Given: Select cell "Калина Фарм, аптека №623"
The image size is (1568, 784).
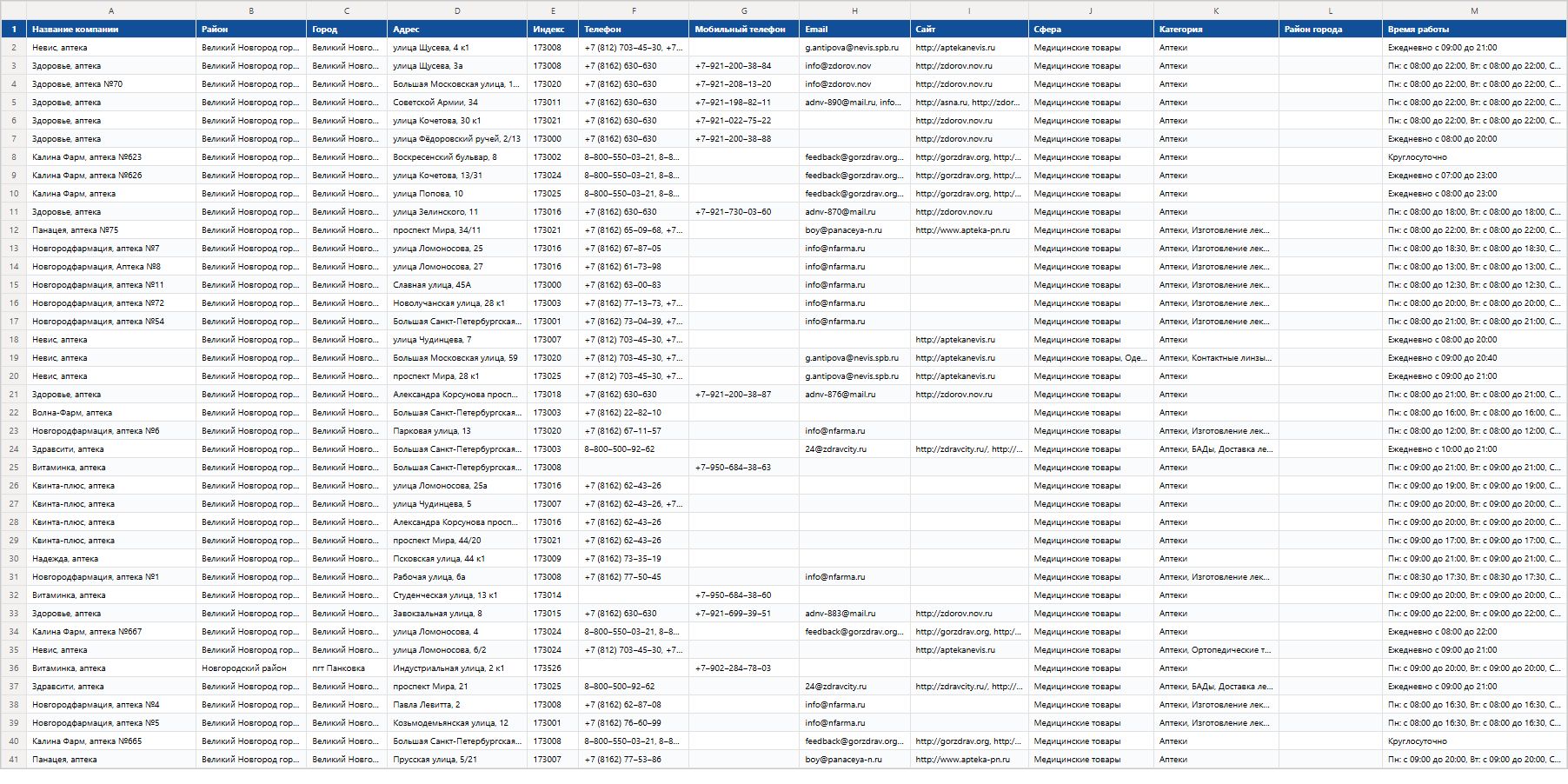Looking at the screenshot, I should coord(111,157).
